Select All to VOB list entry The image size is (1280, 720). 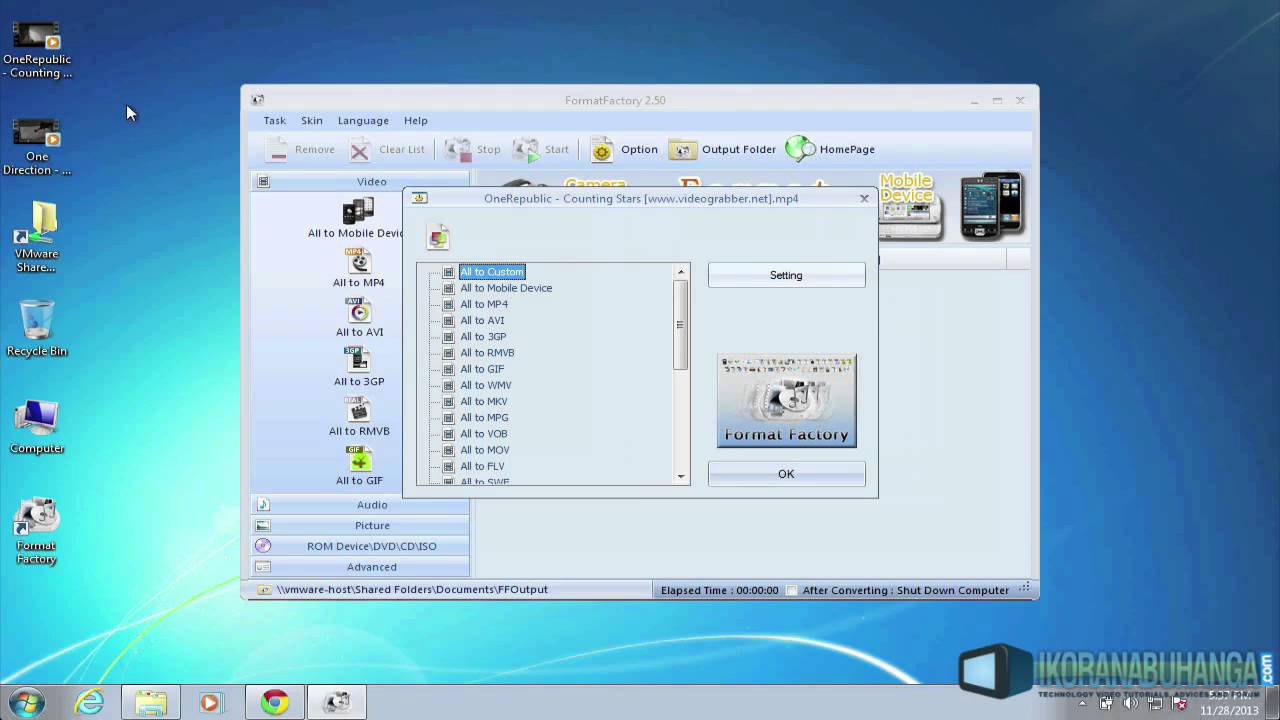click(x=484, y=434)
